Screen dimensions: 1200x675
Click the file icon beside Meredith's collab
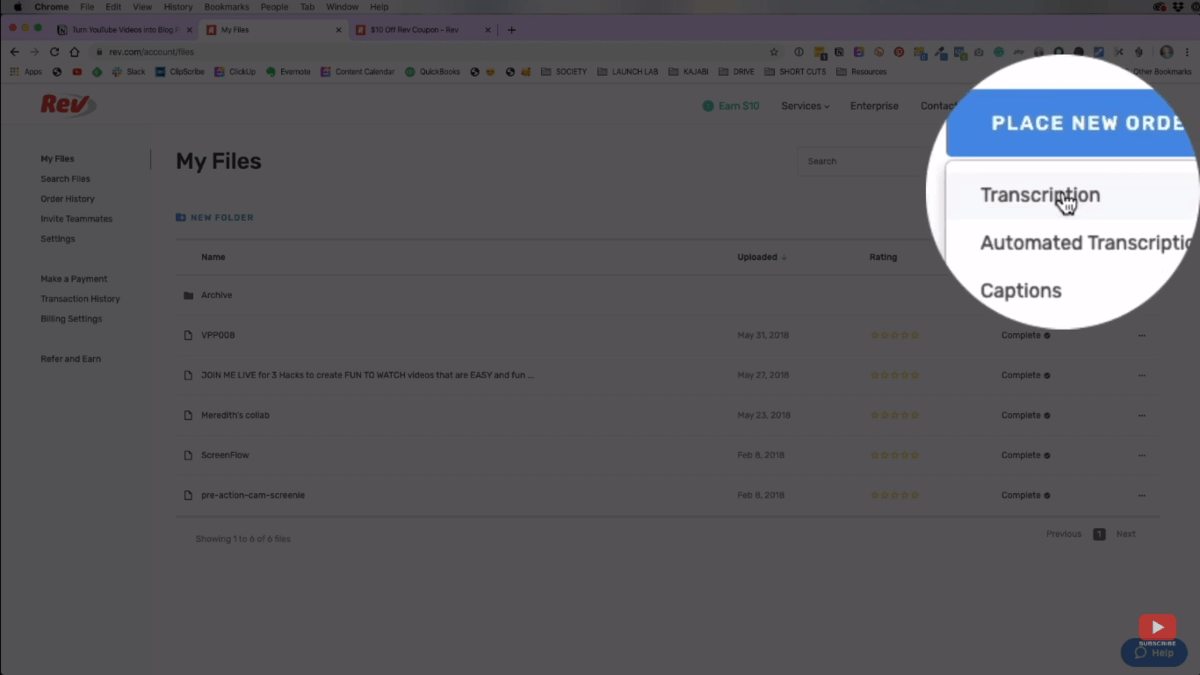188,415
